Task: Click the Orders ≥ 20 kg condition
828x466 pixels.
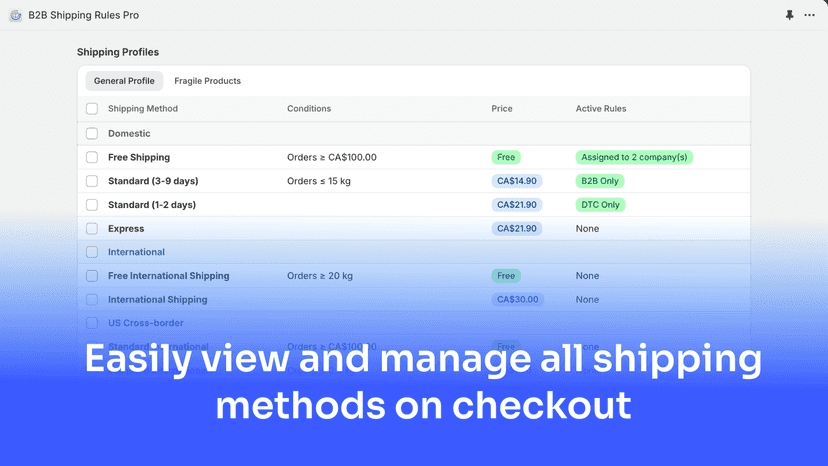Action: coord(320,276)
